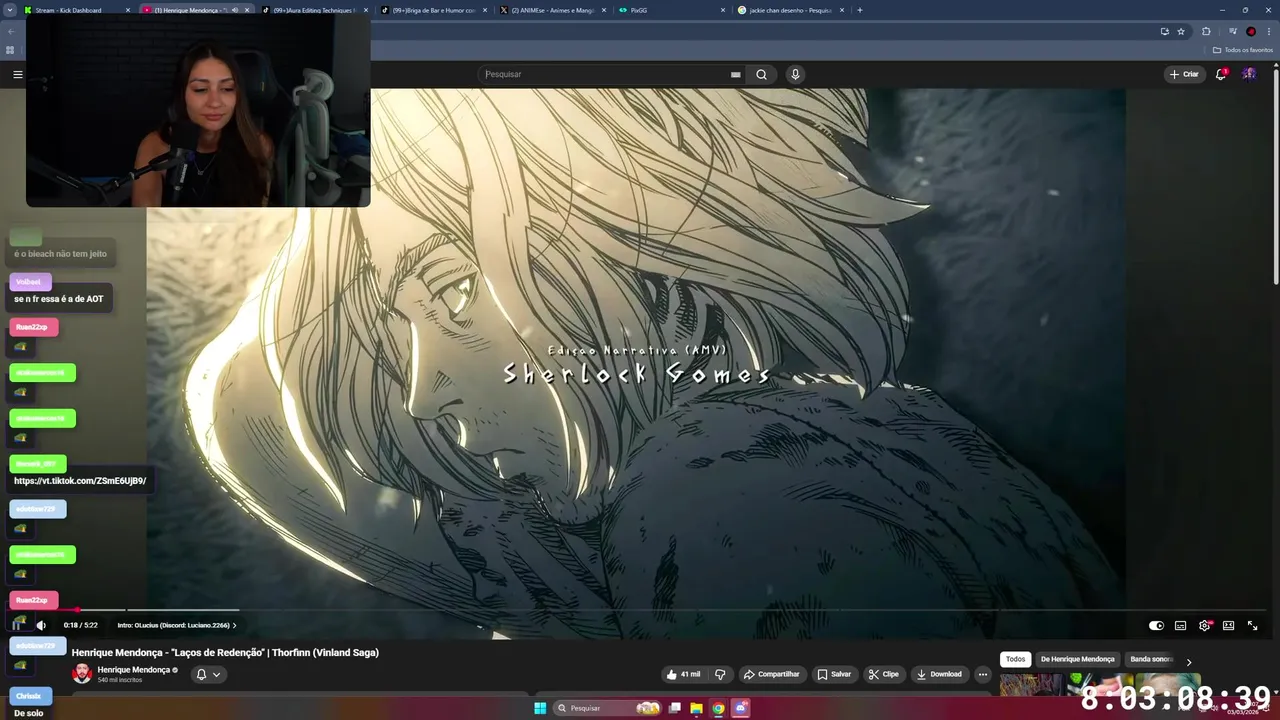The width and height of the screenshot is (1280, 720).
Task: Open Chrome extensions puzzle icon
Action: 1206,31
